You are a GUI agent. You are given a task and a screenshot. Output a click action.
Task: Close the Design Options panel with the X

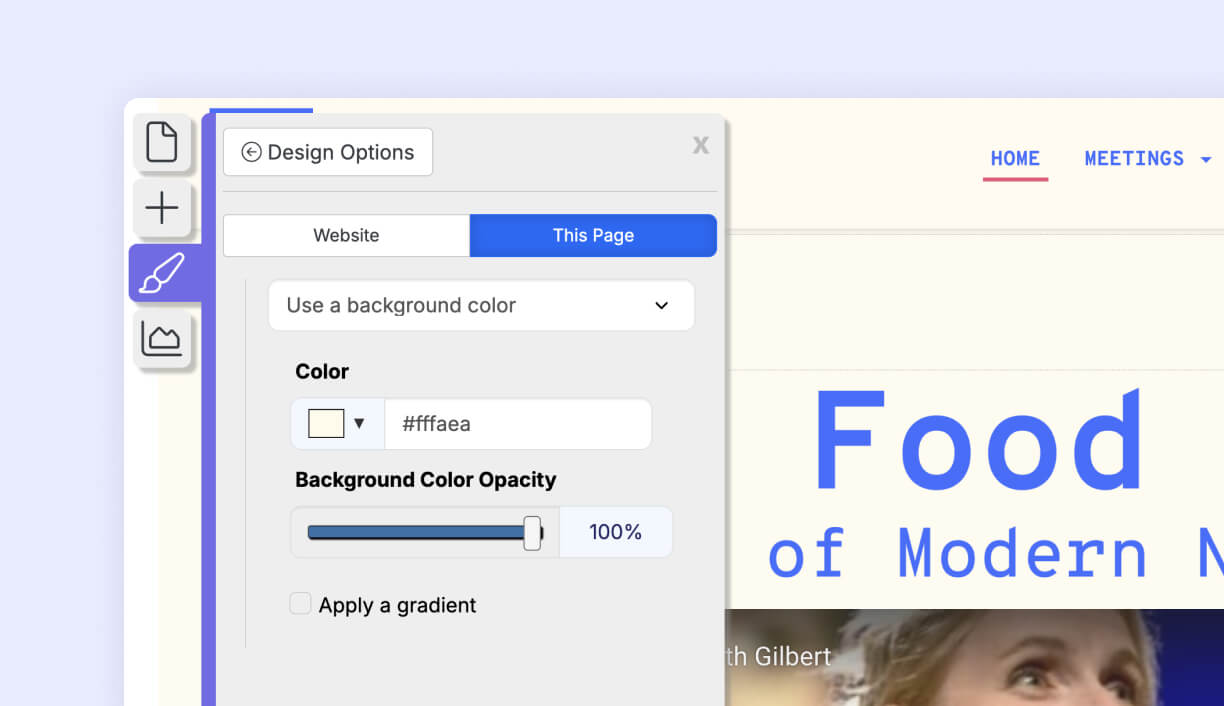point(700,146)
